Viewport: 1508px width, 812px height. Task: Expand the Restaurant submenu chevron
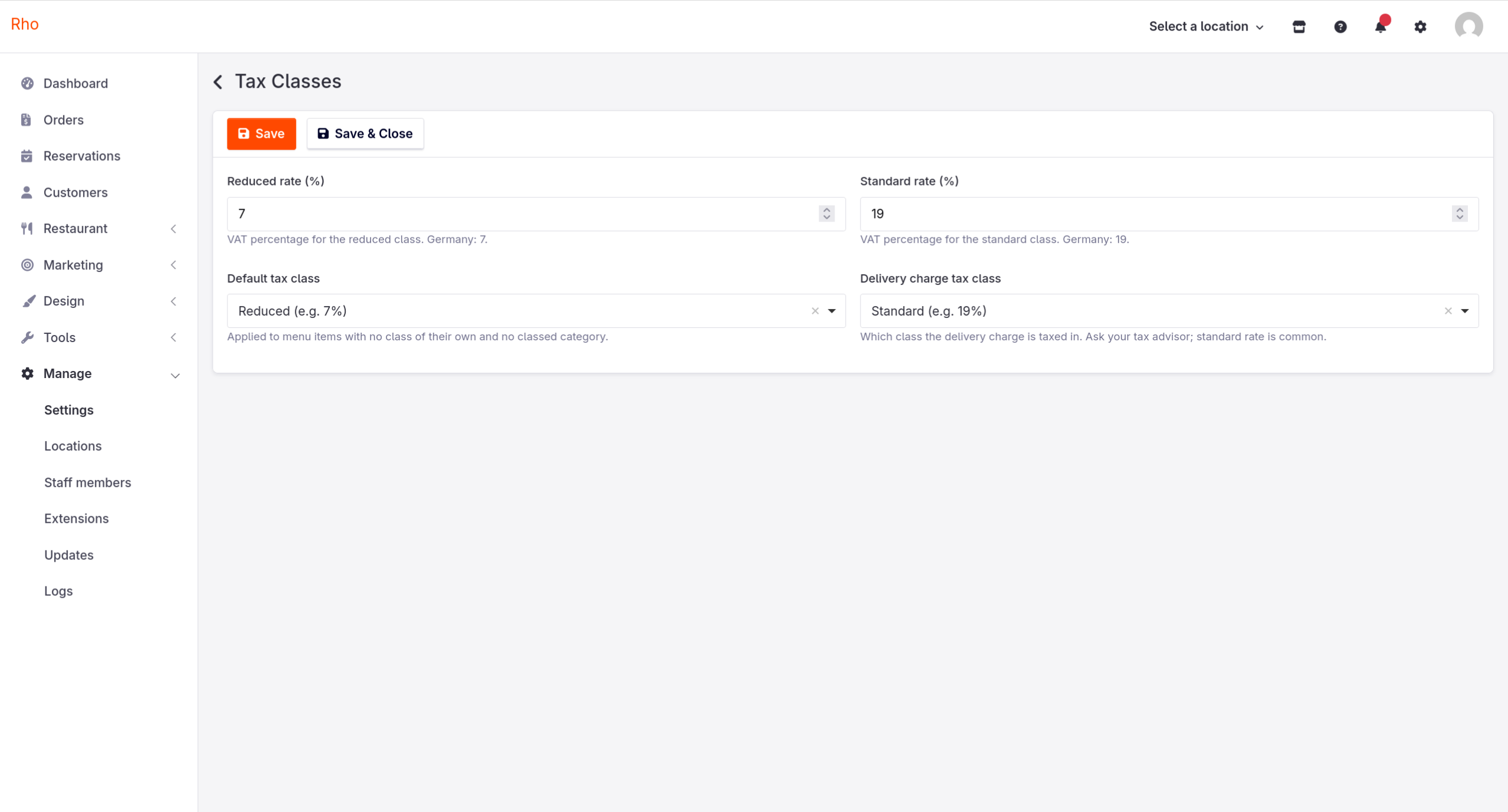point(174,228)
